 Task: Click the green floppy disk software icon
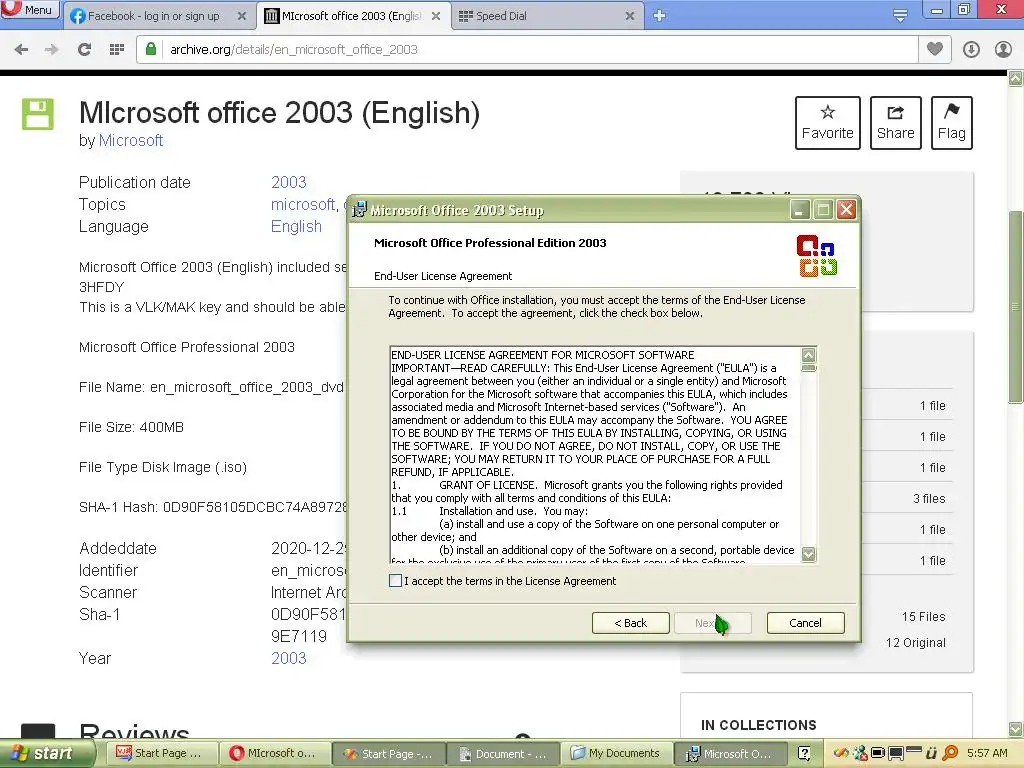[x=38, y=114]
